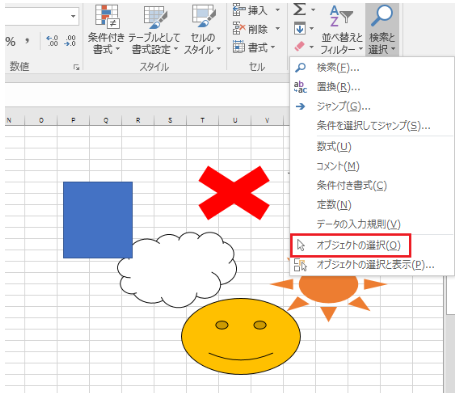Screen dimensions: 458x393
Task: Select the blue rectangle shape
Action: (x=98, y=220)
